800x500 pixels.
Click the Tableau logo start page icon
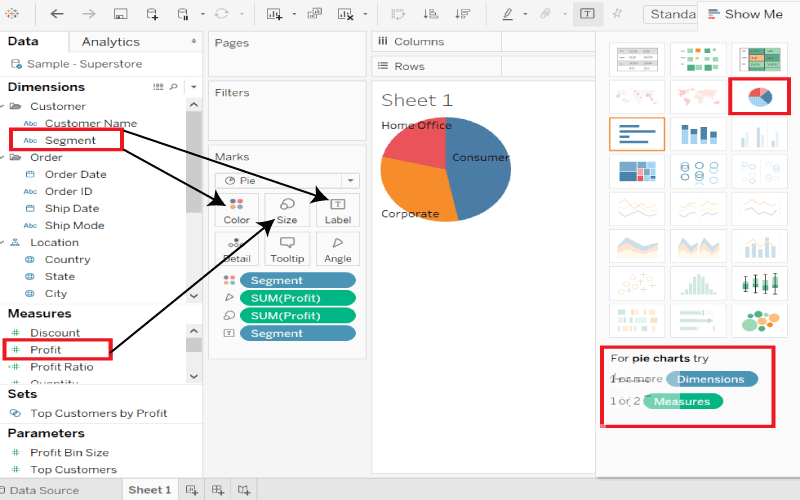tap(11, 13)
